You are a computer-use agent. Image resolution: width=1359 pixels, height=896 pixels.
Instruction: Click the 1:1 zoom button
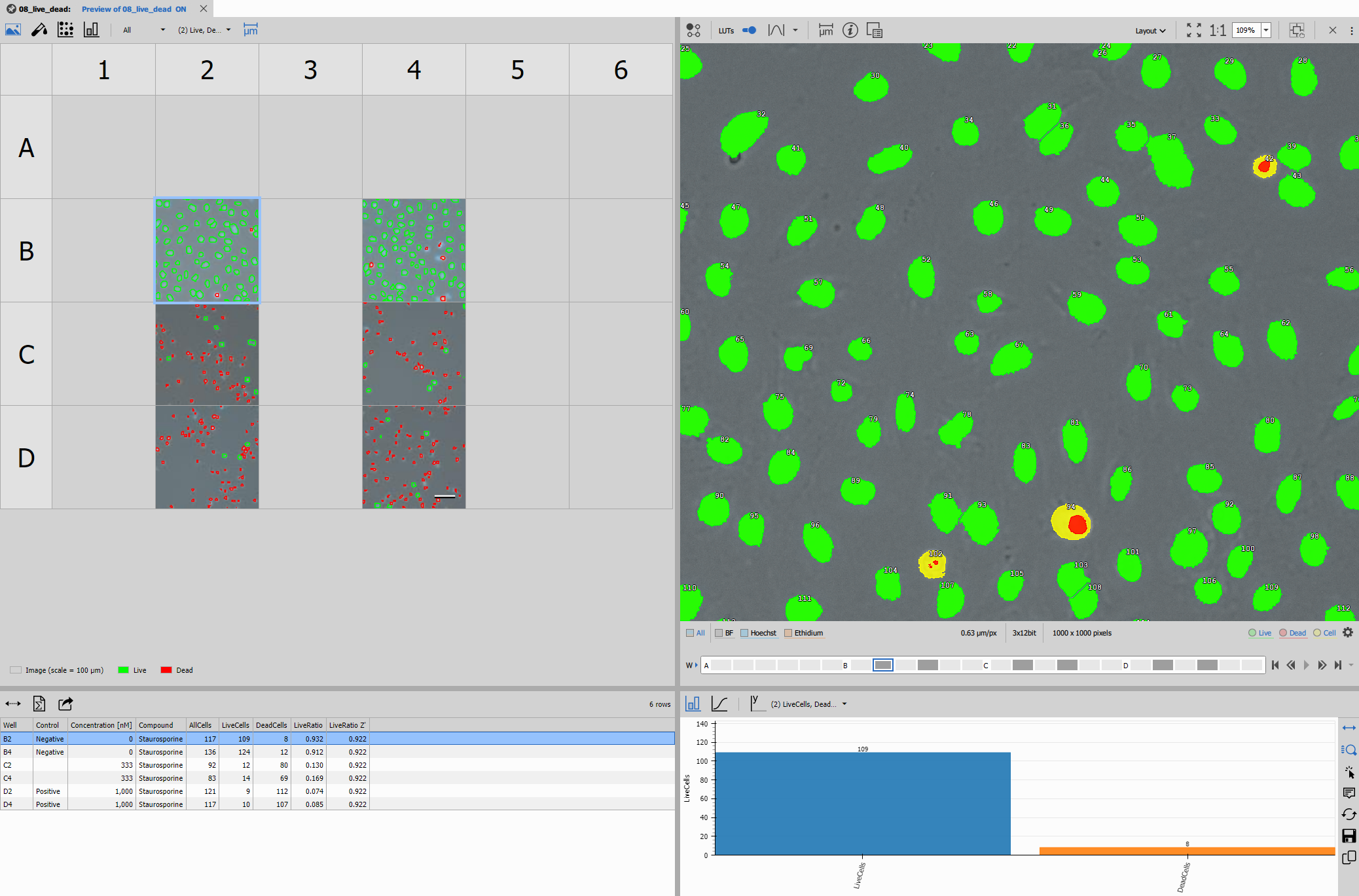1216,29
